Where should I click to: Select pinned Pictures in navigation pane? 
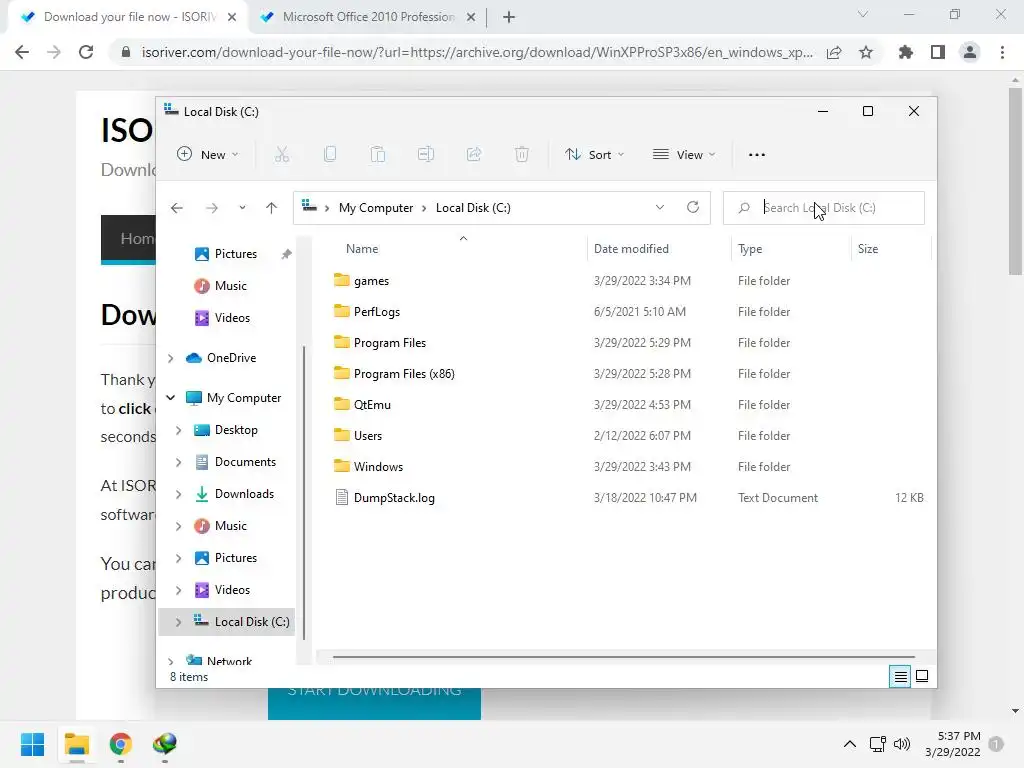236,254
